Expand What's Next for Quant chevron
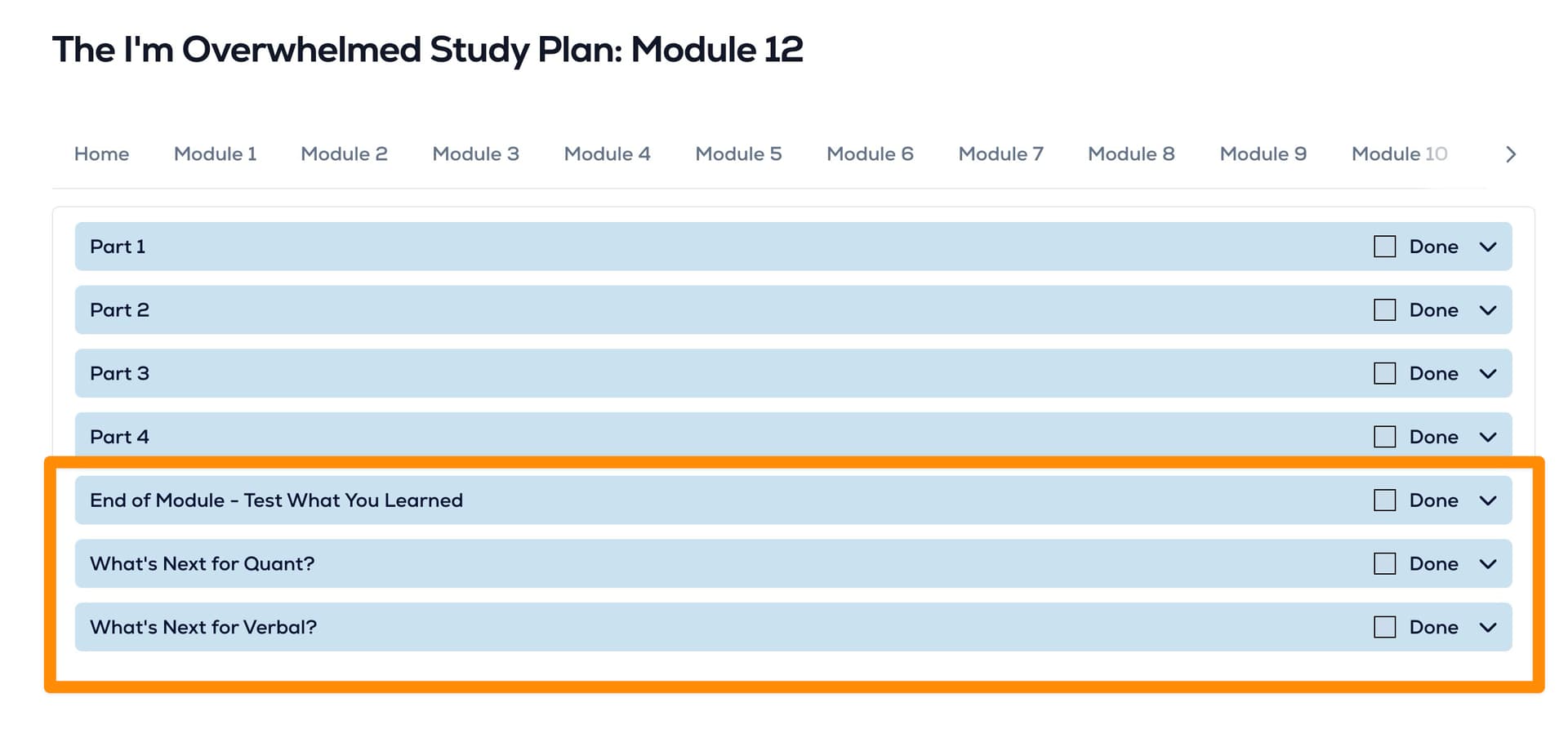1568x738 pixels. (1488, 563)
